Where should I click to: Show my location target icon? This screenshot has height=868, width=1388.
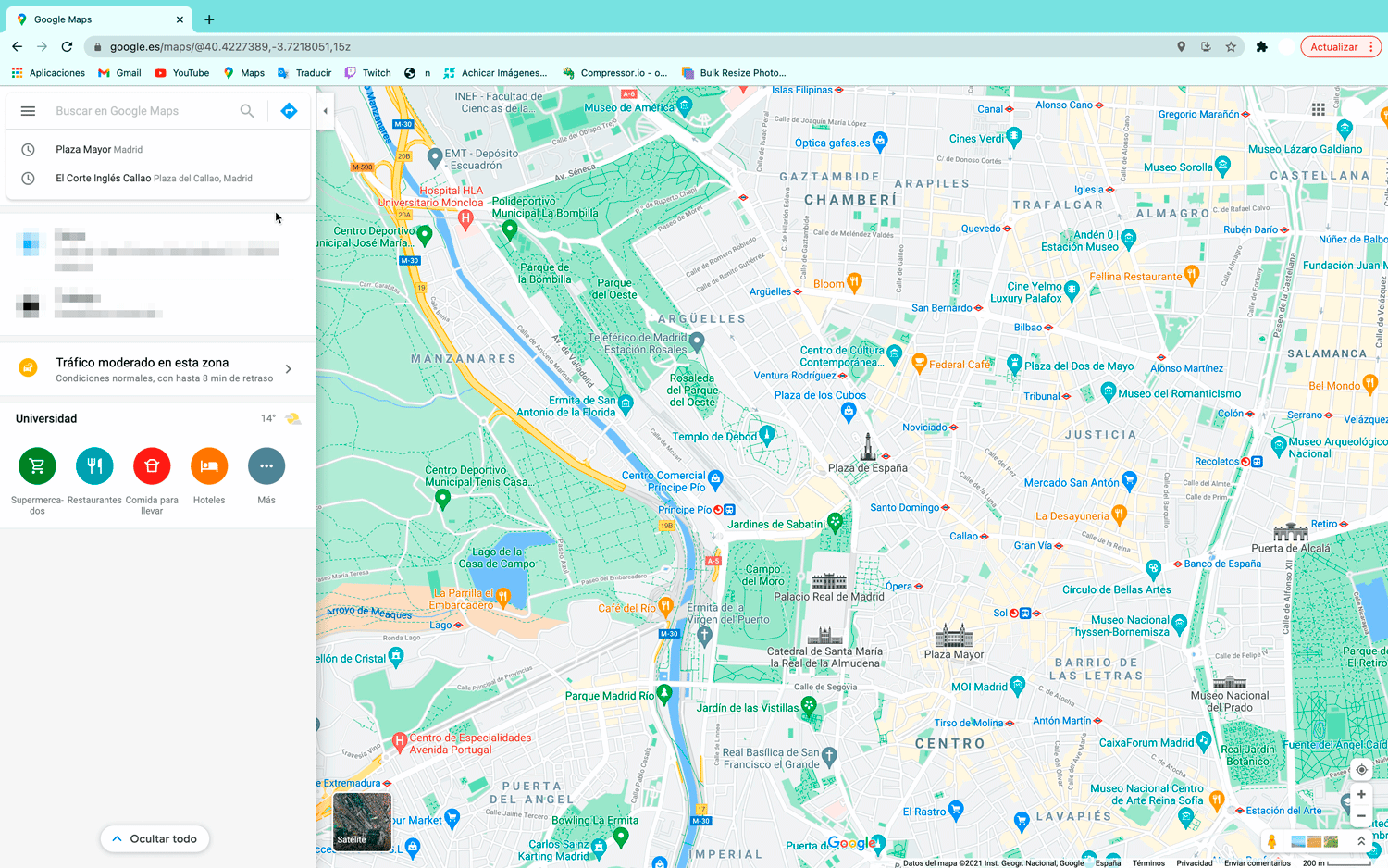coord(1361,769)
